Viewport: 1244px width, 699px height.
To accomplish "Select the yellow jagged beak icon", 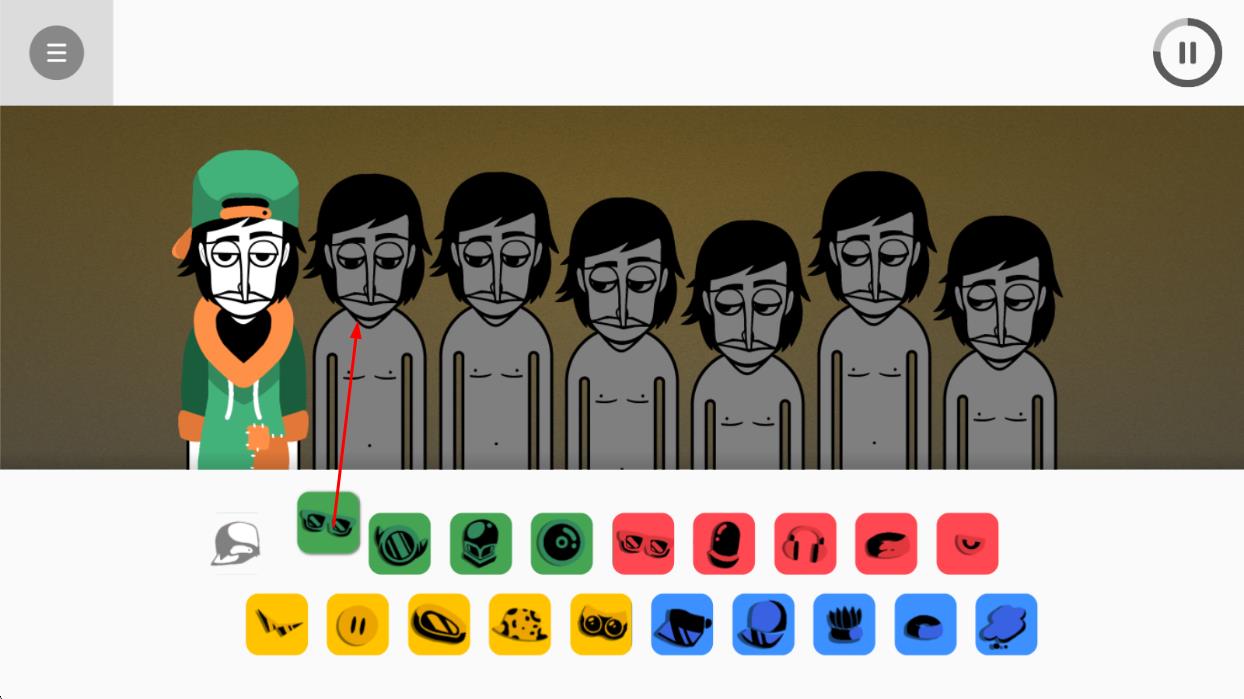I will tap(277, 625).
